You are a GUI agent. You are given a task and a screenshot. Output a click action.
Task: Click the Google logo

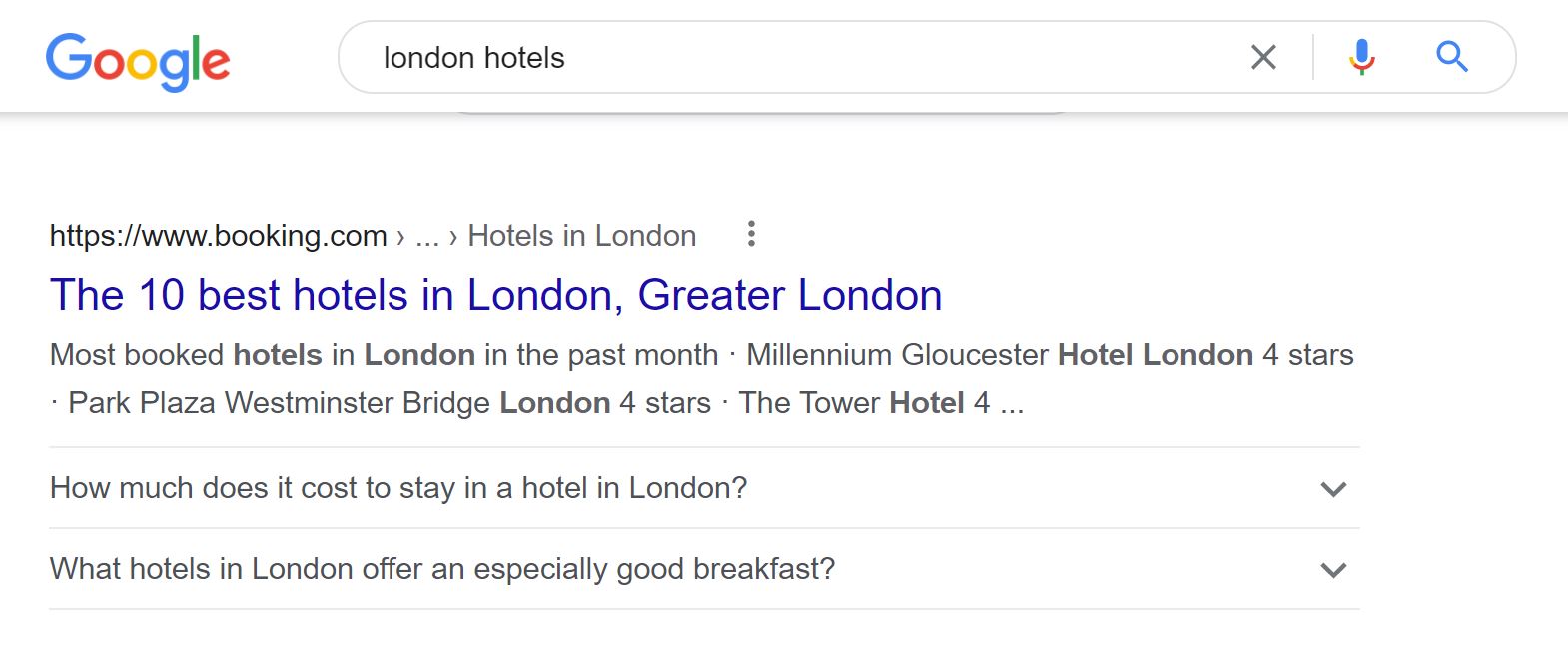[x=138, y=60]
